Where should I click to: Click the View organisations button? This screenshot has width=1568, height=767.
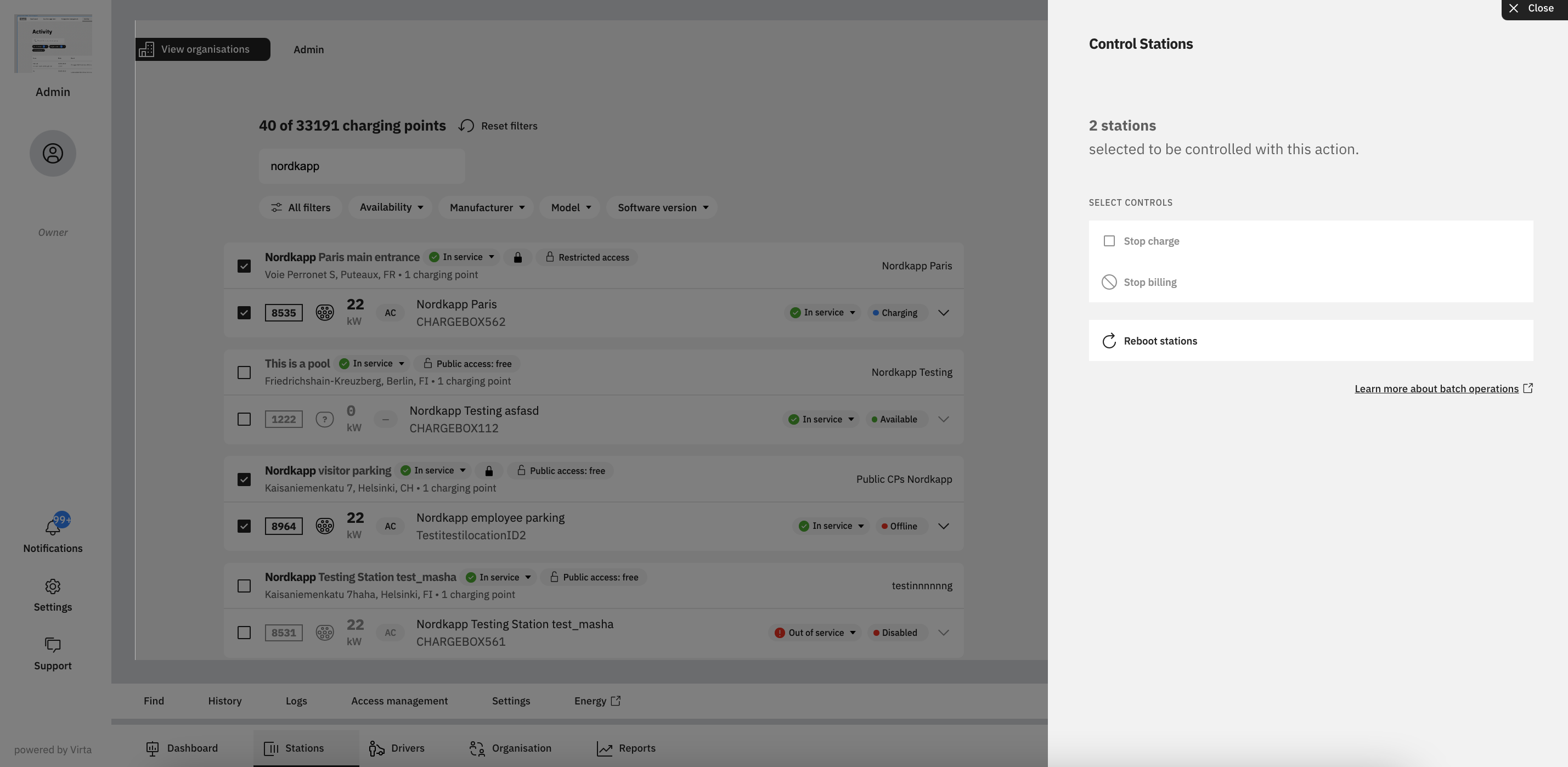coord(202,49)
